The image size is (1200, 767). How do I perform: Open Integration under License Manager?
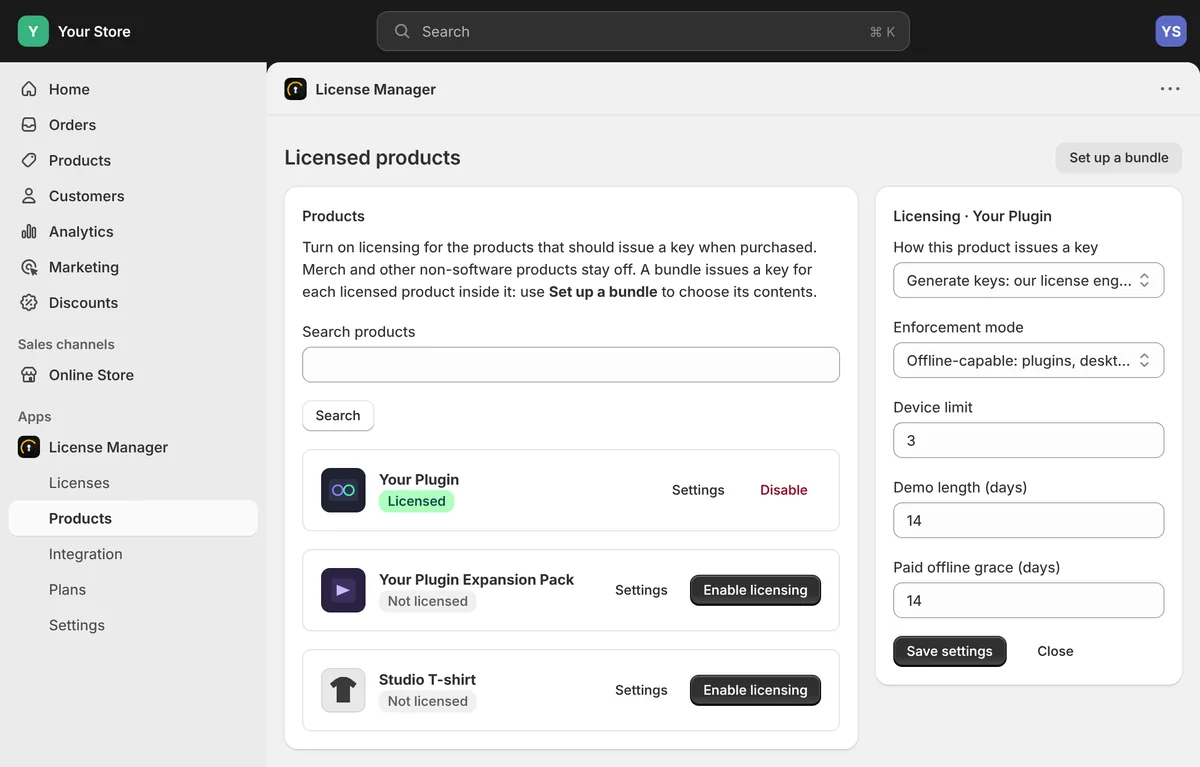tap(133, 554)
